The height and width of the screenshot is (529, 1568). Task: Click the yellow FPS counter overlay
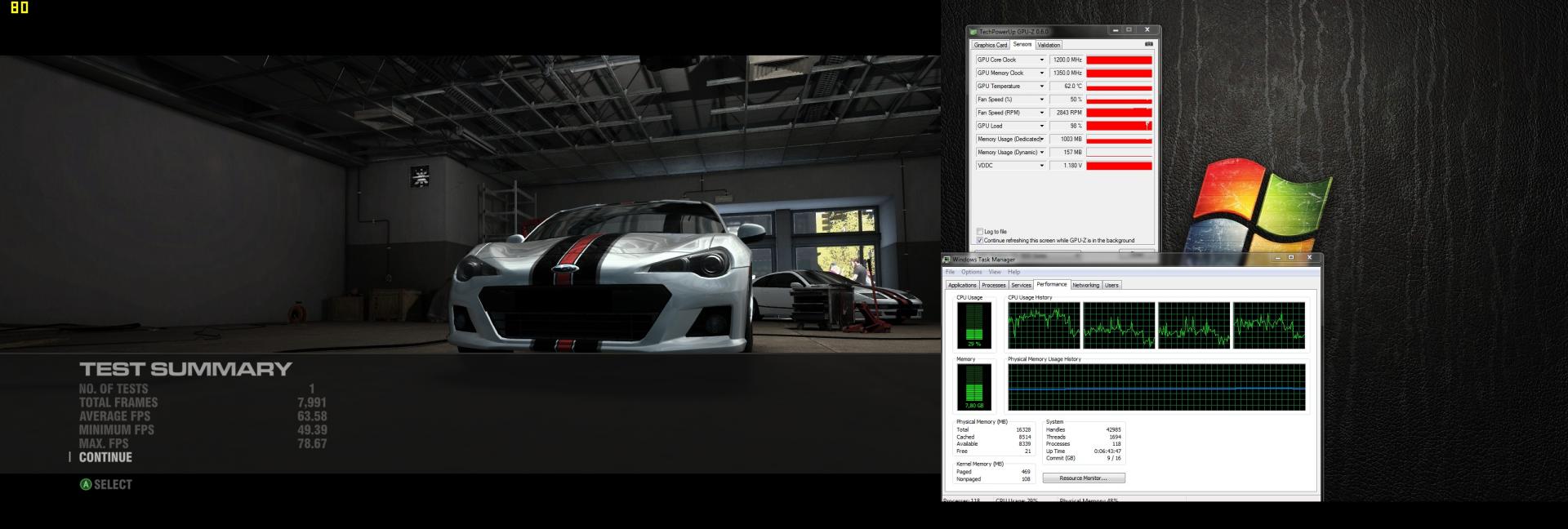[x=20, y=8]
